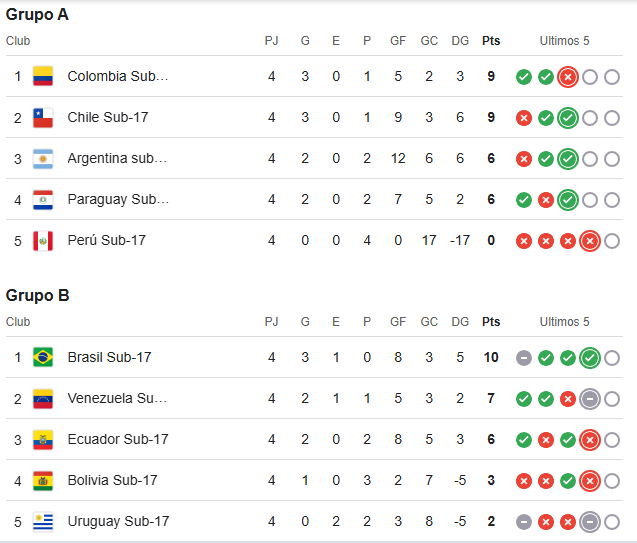The image size is (637, 543).
Task: Click Colombia's first green win result icon
Action: click(524, 77)
